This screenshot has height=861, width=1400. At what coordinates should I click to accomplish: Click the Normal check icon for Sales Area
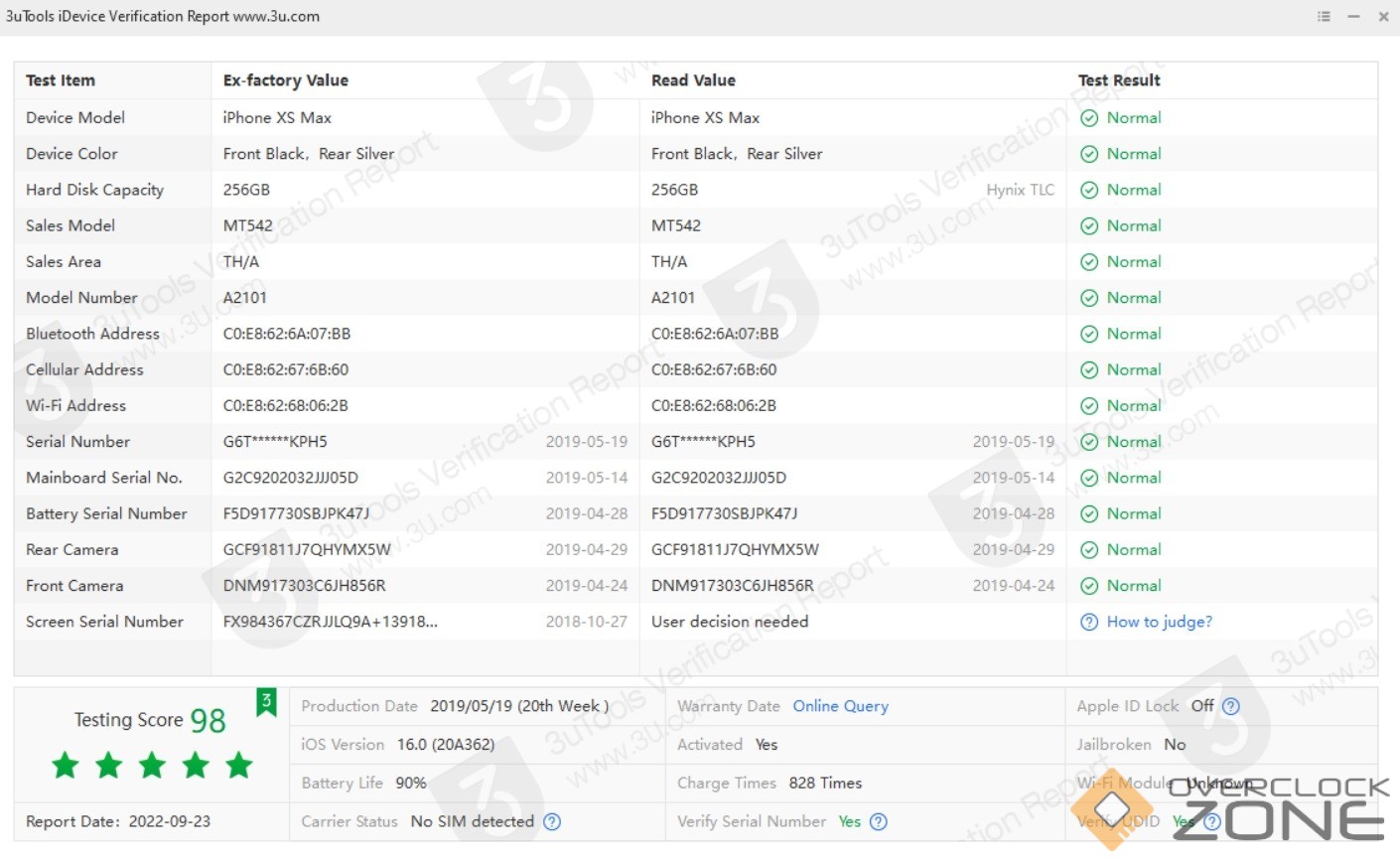pyautogui.click(x=1089, y=262)
